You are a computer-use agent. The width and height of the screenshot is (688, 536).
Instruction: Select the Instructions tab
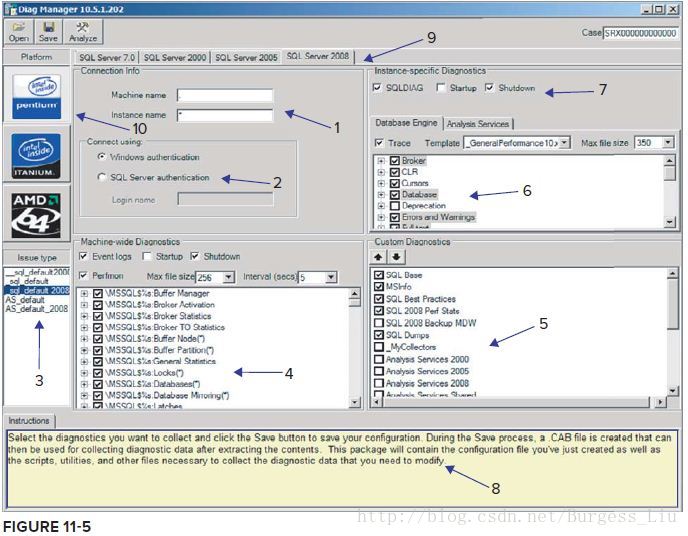(x=29, y=421)
